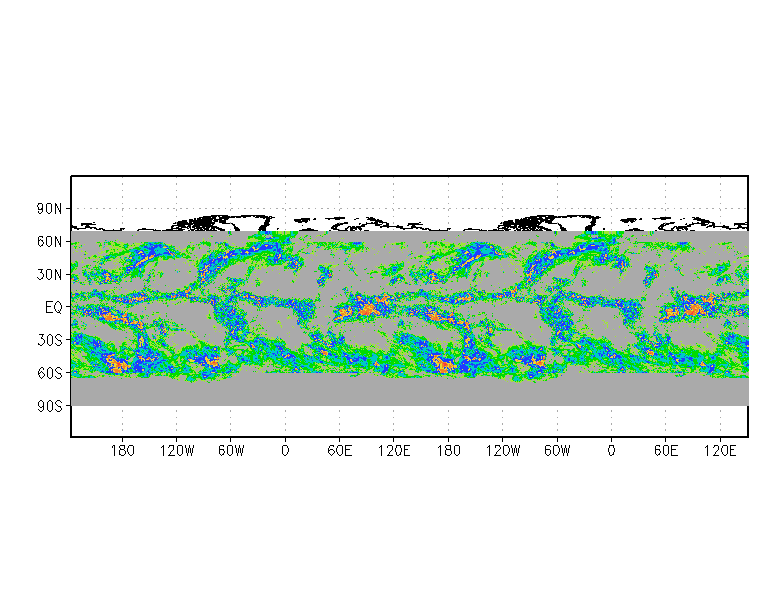
Task: Select the 30S latitude axis label
Action: click(x=49, y=340)
